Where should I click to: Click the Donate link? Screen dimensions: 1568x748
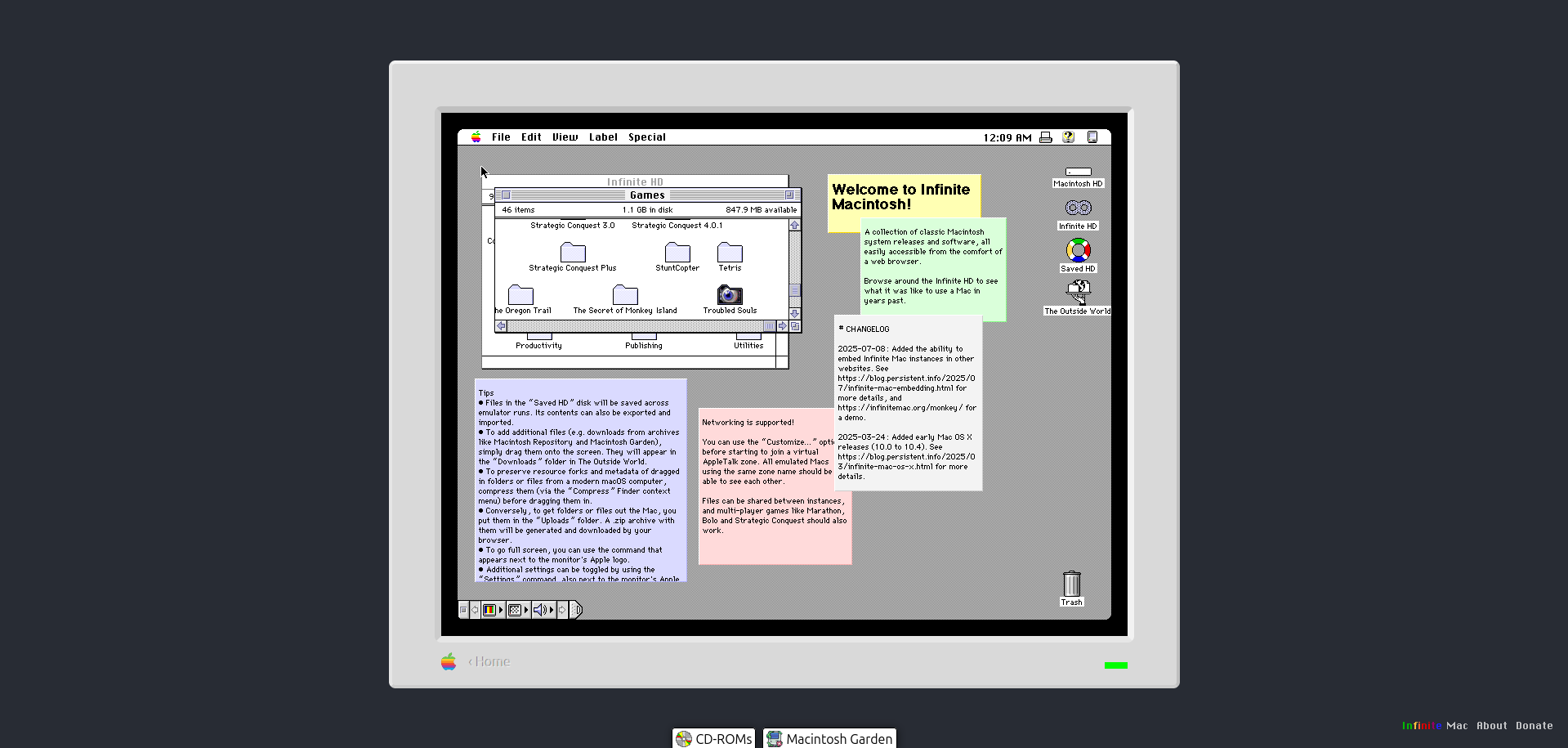click(1534, 726)
